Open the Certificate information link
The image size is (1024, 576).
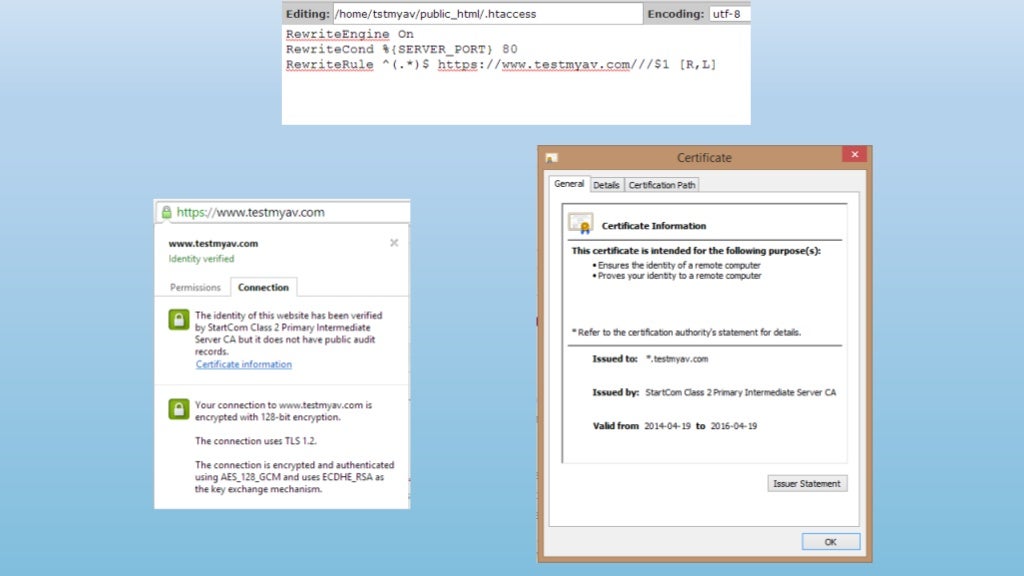tap(244, 364)
